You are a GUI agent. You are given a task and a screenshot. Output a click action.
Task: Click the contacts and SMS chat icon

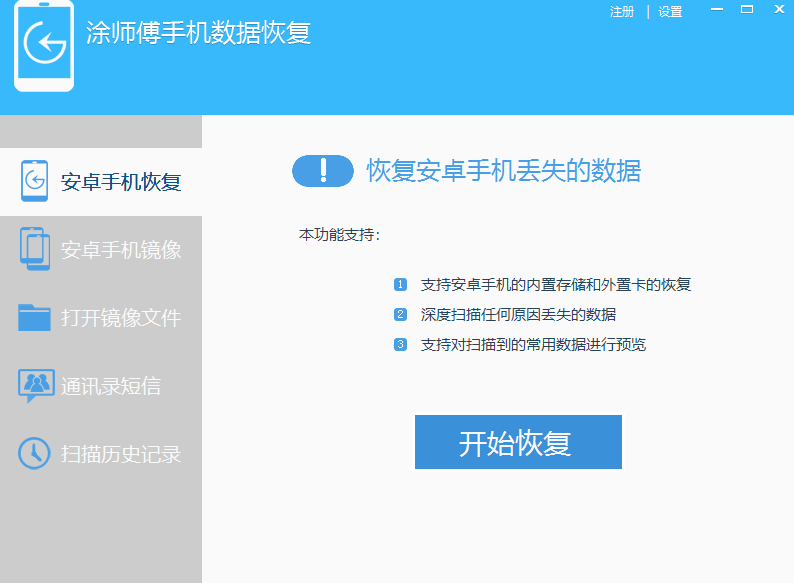pyautogui.click(x=36, y=385)
